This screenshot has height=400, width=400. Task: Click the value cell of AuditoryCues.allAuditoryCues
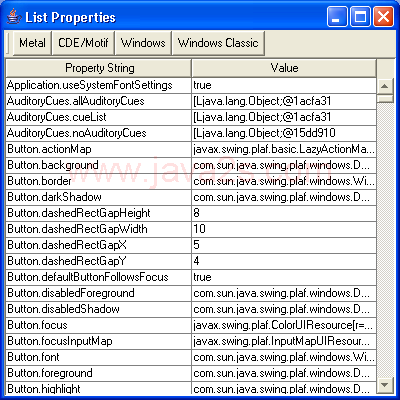[x=284, y=101]
